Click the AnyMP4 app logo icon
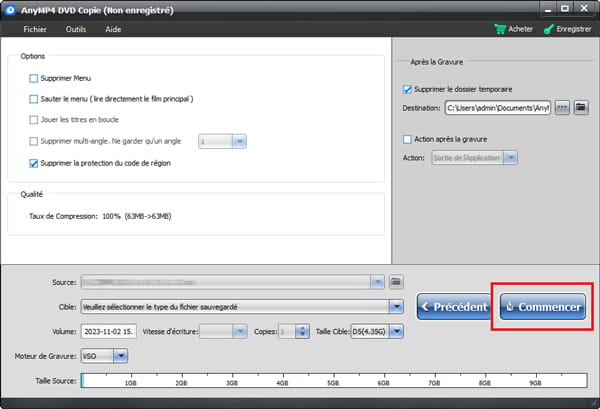Viewport: 600px width, 409px height. click(x=10, y=10)
